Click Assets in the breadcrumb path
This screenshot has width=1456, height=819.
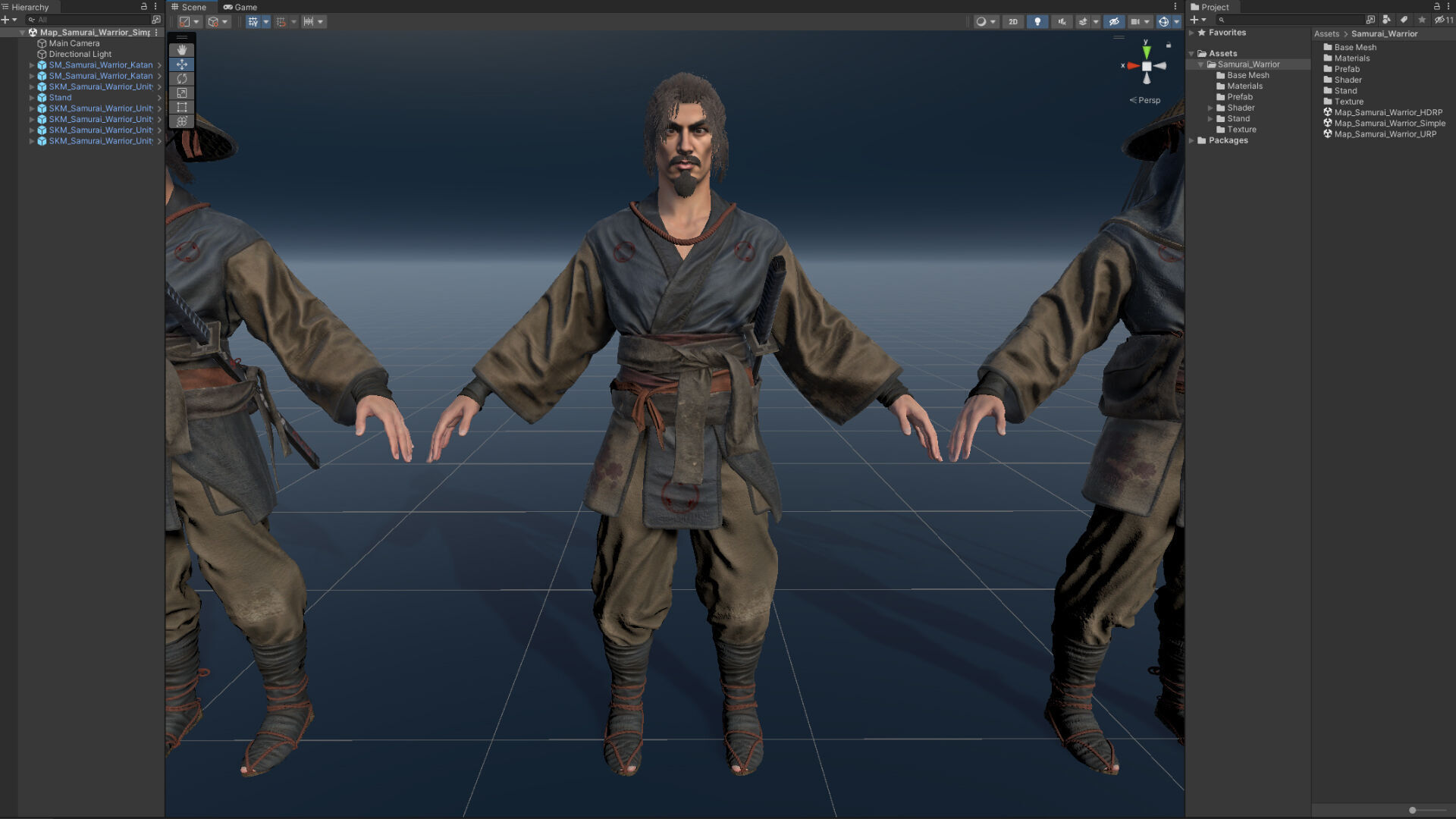[1326, 34]
